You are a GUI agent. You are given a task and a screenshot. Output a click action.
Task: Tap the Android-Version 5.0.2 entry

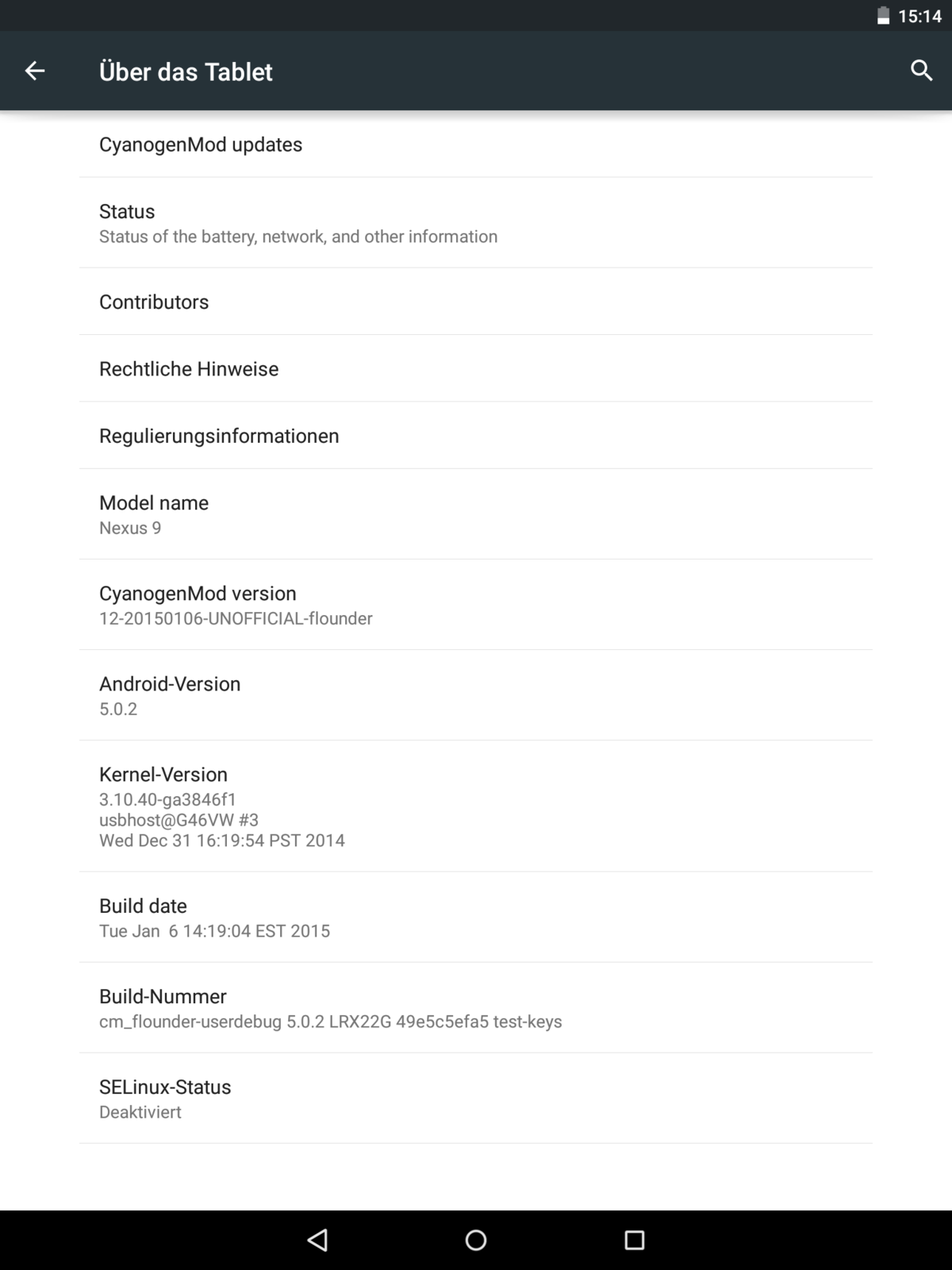(x=476, y=695)
